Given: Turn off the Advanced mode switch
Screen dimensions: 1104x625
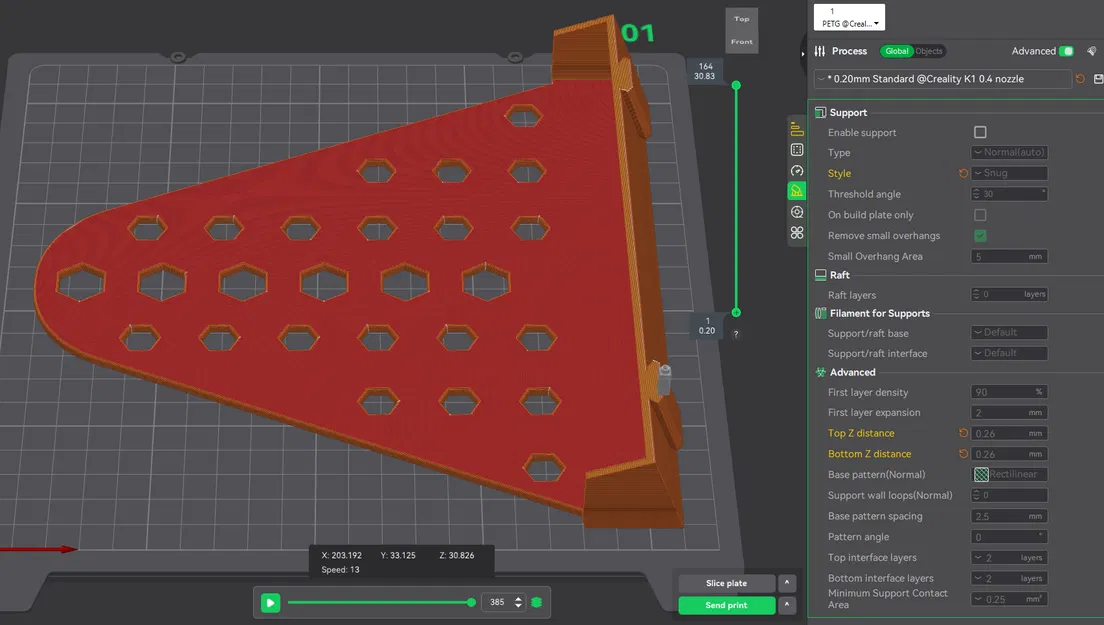Looking at the screenshot, I should (1067, 51).
